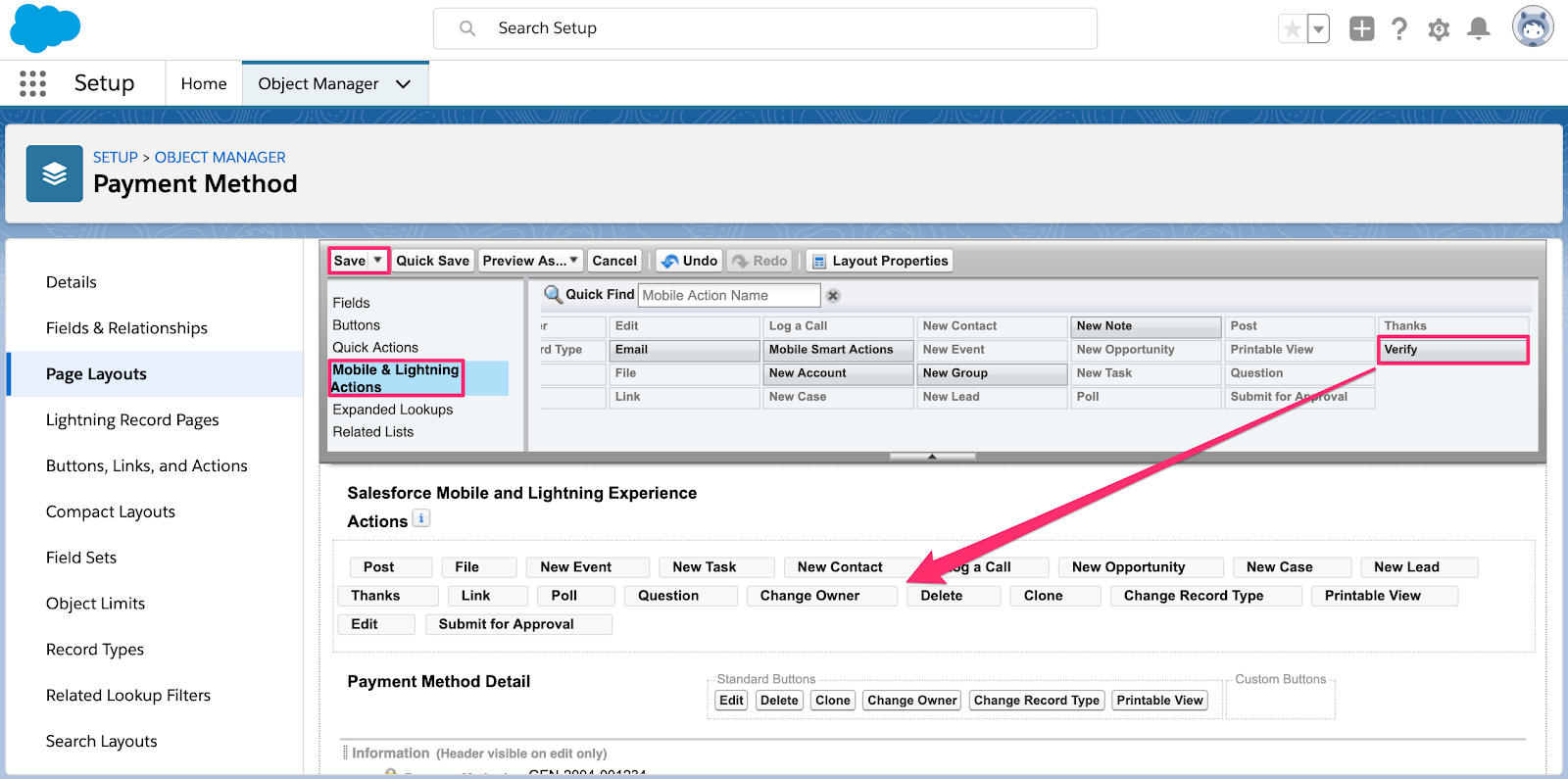1568x779 pixels.
Task: Switch to the Home tab
Action: coord(204,84)
